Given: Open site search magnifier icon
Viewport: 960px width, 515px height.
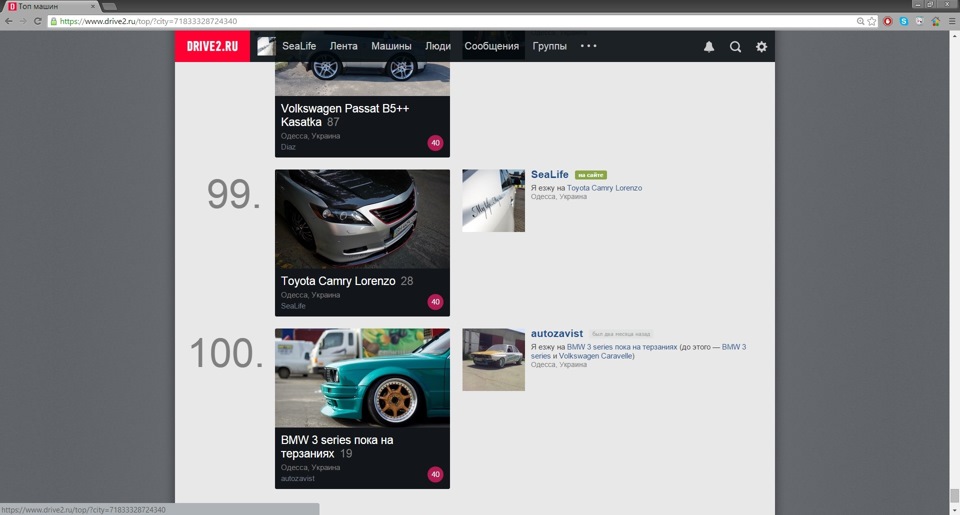Looking at the screenshot, I should point(735,47).
